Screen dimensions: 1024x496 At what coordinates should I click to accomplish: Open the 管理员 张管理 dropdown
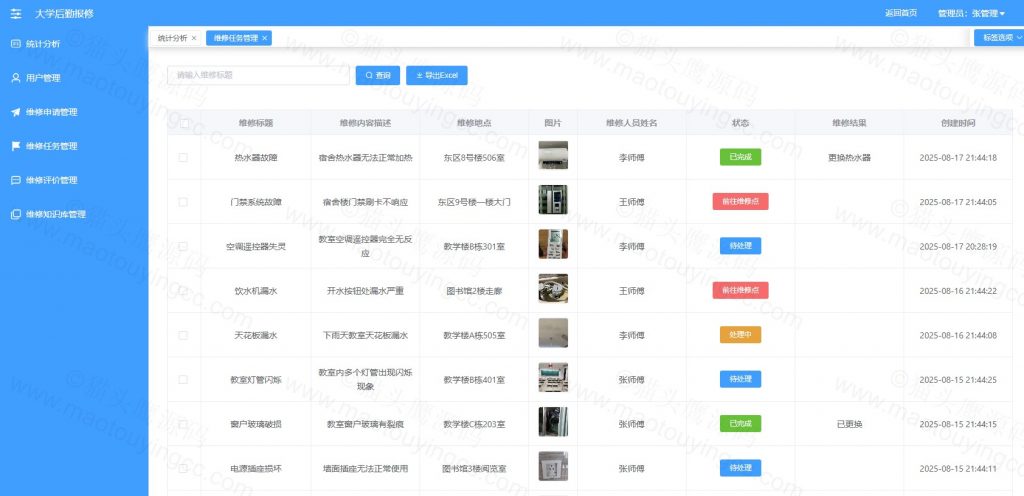point(971,13)
